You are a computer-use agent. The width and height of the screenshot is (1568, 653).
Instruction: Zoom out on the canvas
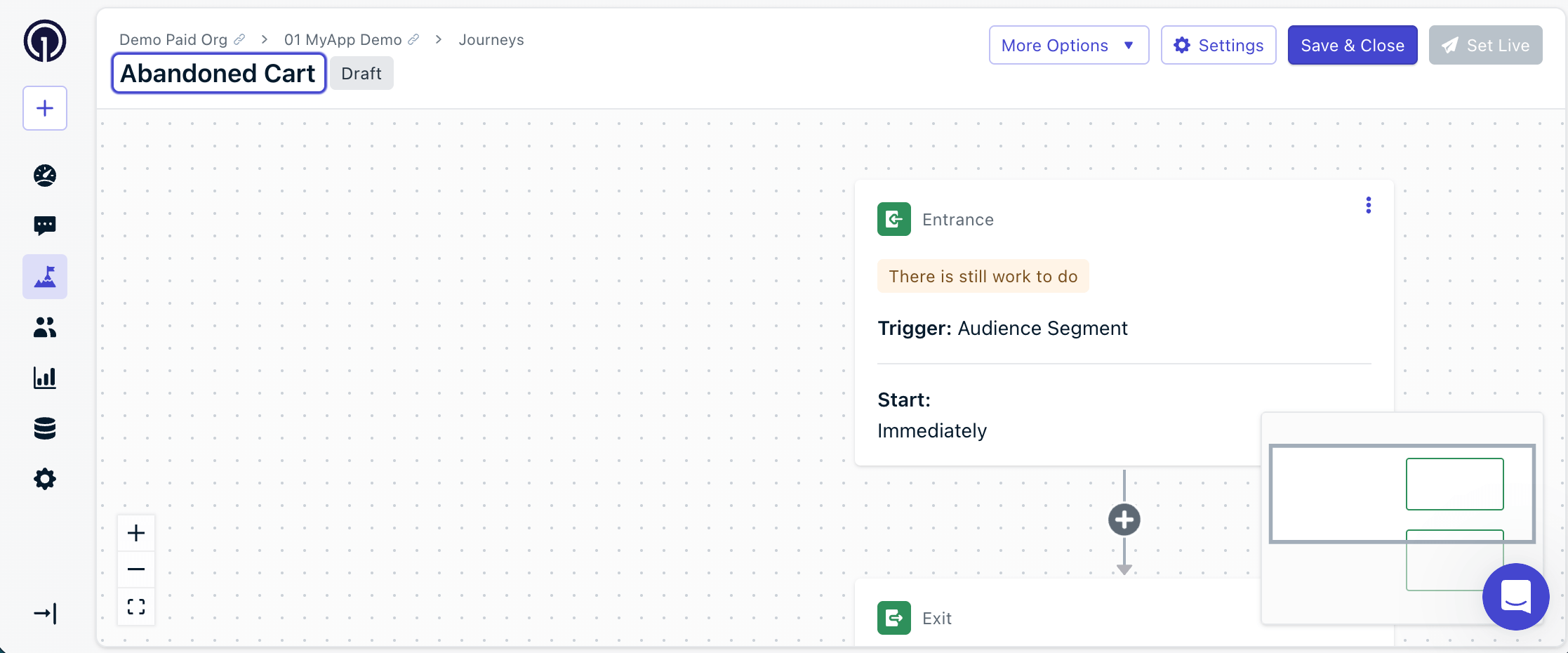pos(136,569)
